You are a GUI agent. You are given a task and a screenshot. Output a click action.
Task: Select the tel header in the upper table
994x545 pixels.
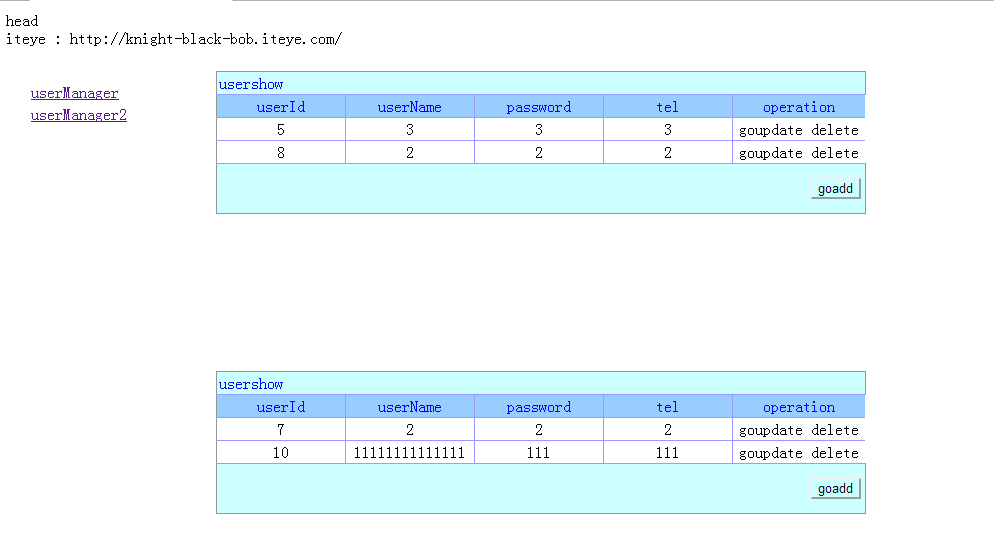click(668, 106)
